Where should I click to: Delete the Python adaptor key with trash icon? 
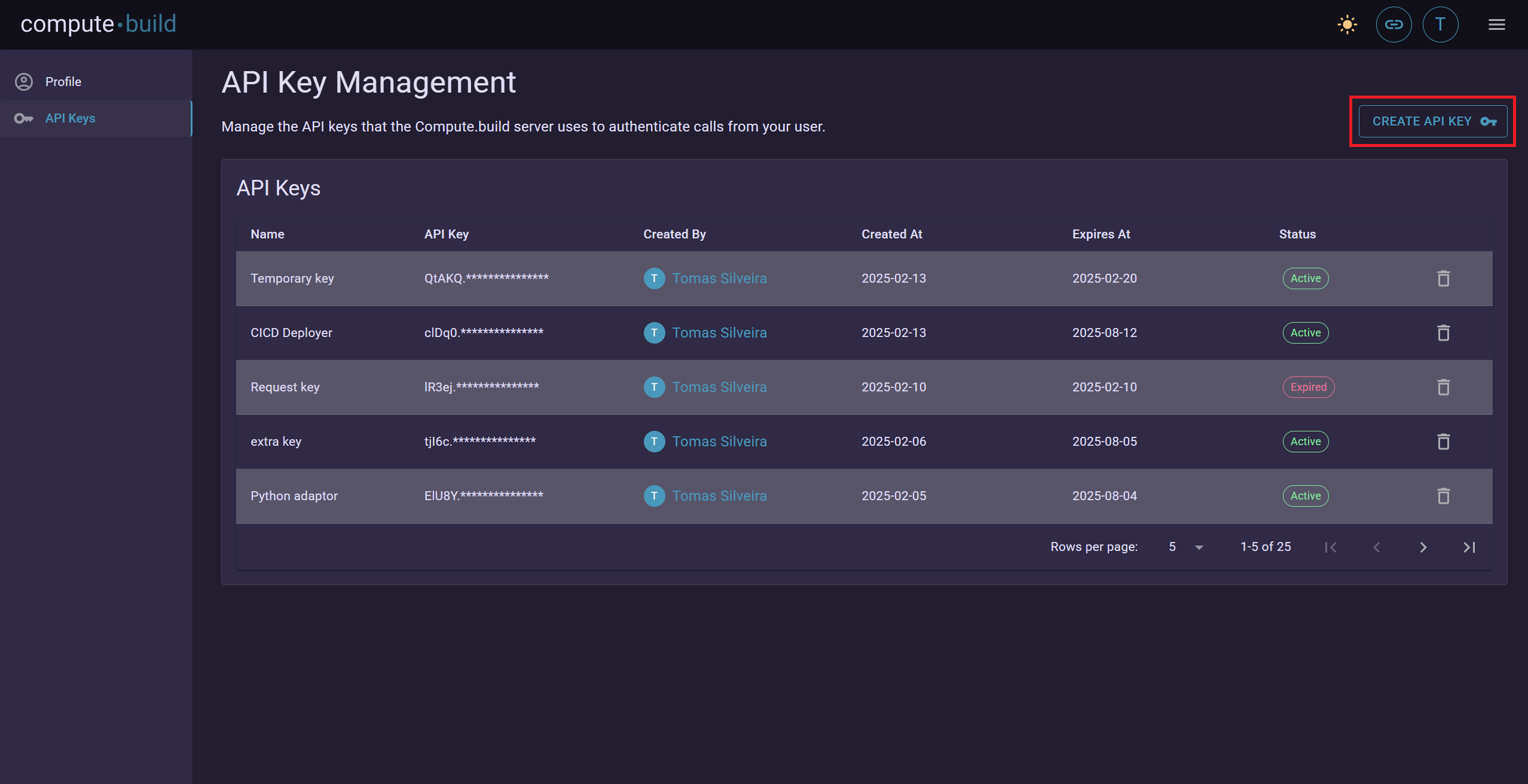[1443, 496]
